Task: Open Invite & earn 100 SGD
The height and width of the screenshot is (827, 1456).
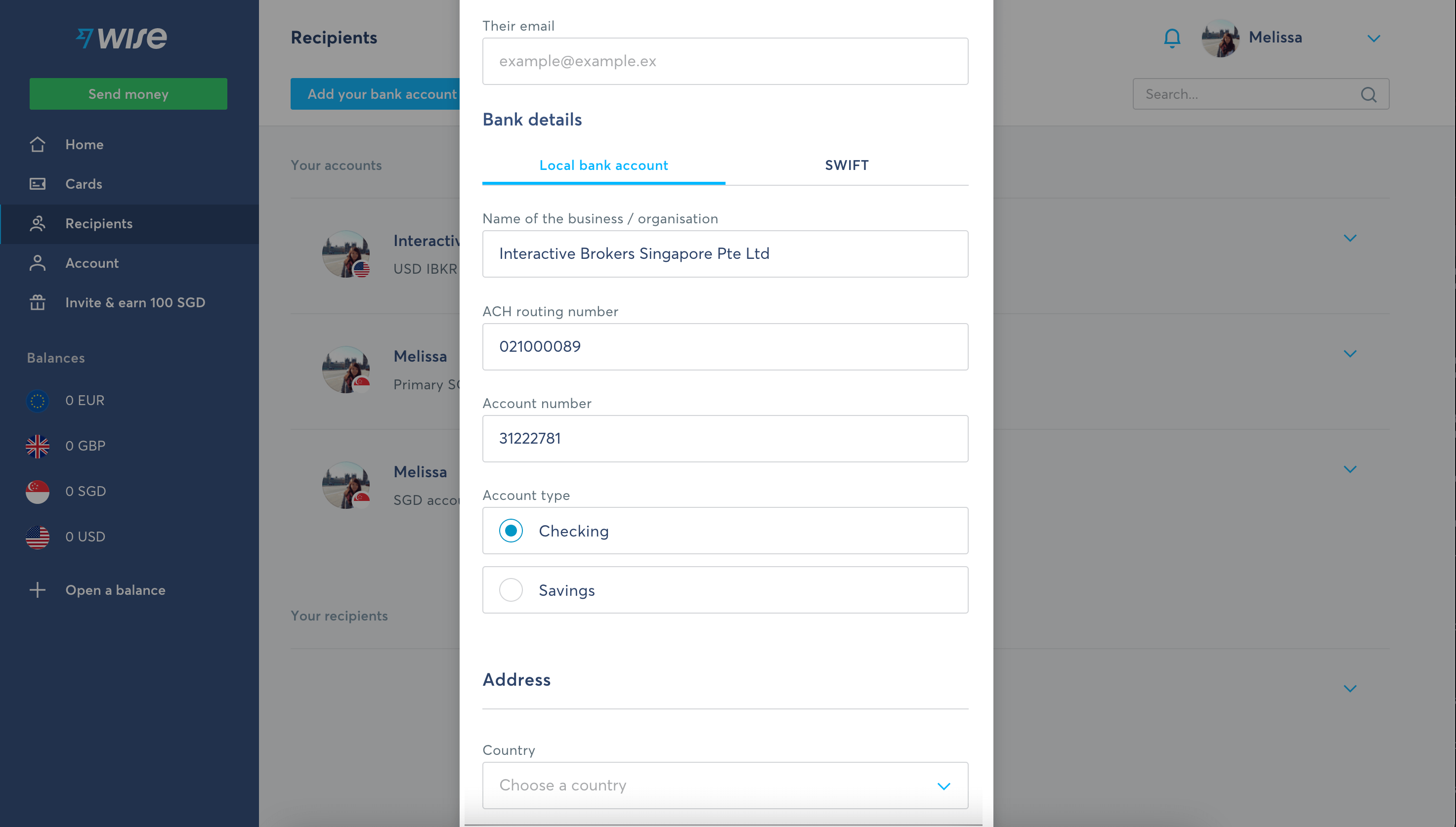Action: (129, 303)
